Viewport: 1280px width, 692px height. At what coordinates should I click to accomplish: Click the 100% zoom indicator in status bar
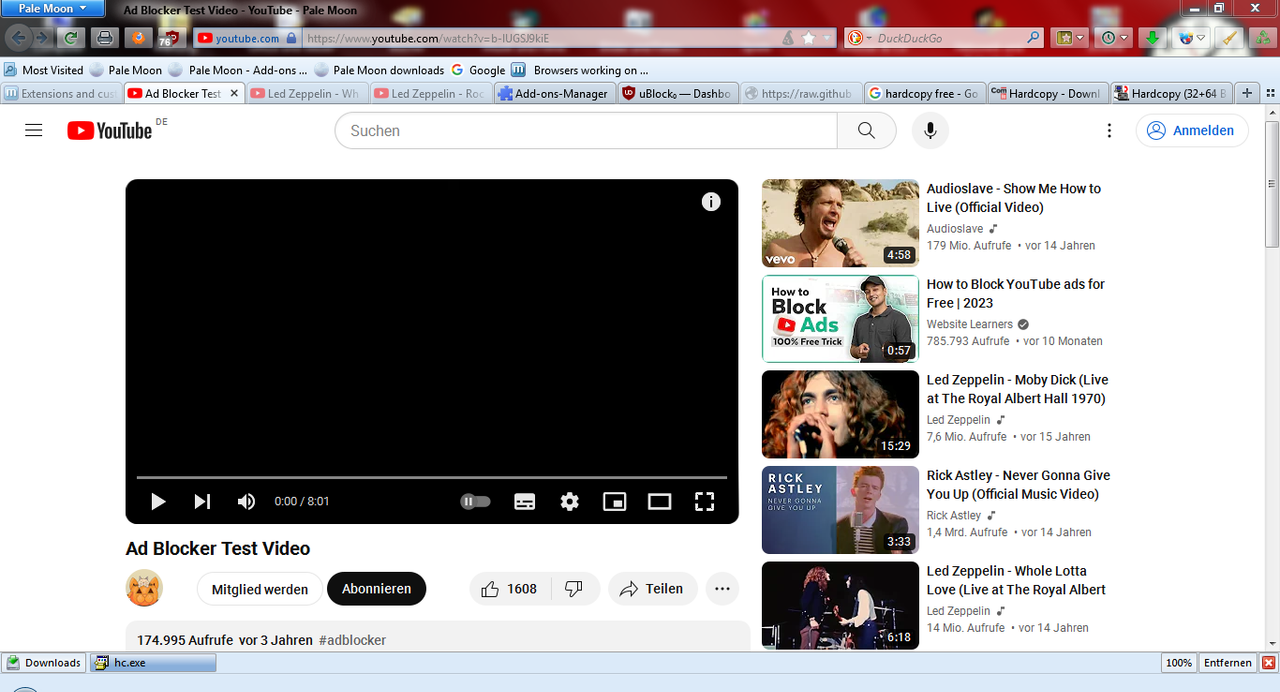1179,663
